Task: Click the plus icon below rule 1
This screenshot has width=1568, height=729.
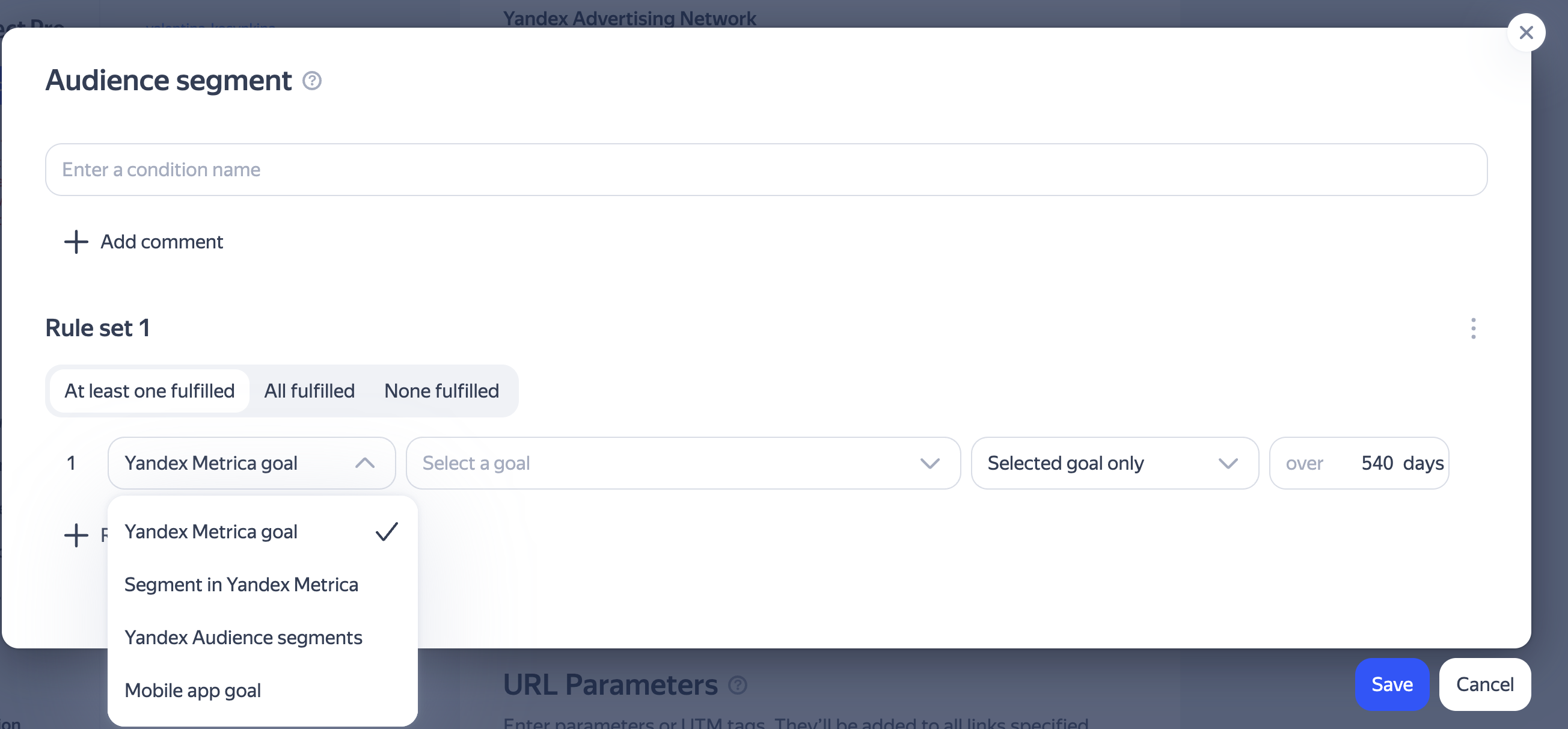Action: (x=76, y=535)
